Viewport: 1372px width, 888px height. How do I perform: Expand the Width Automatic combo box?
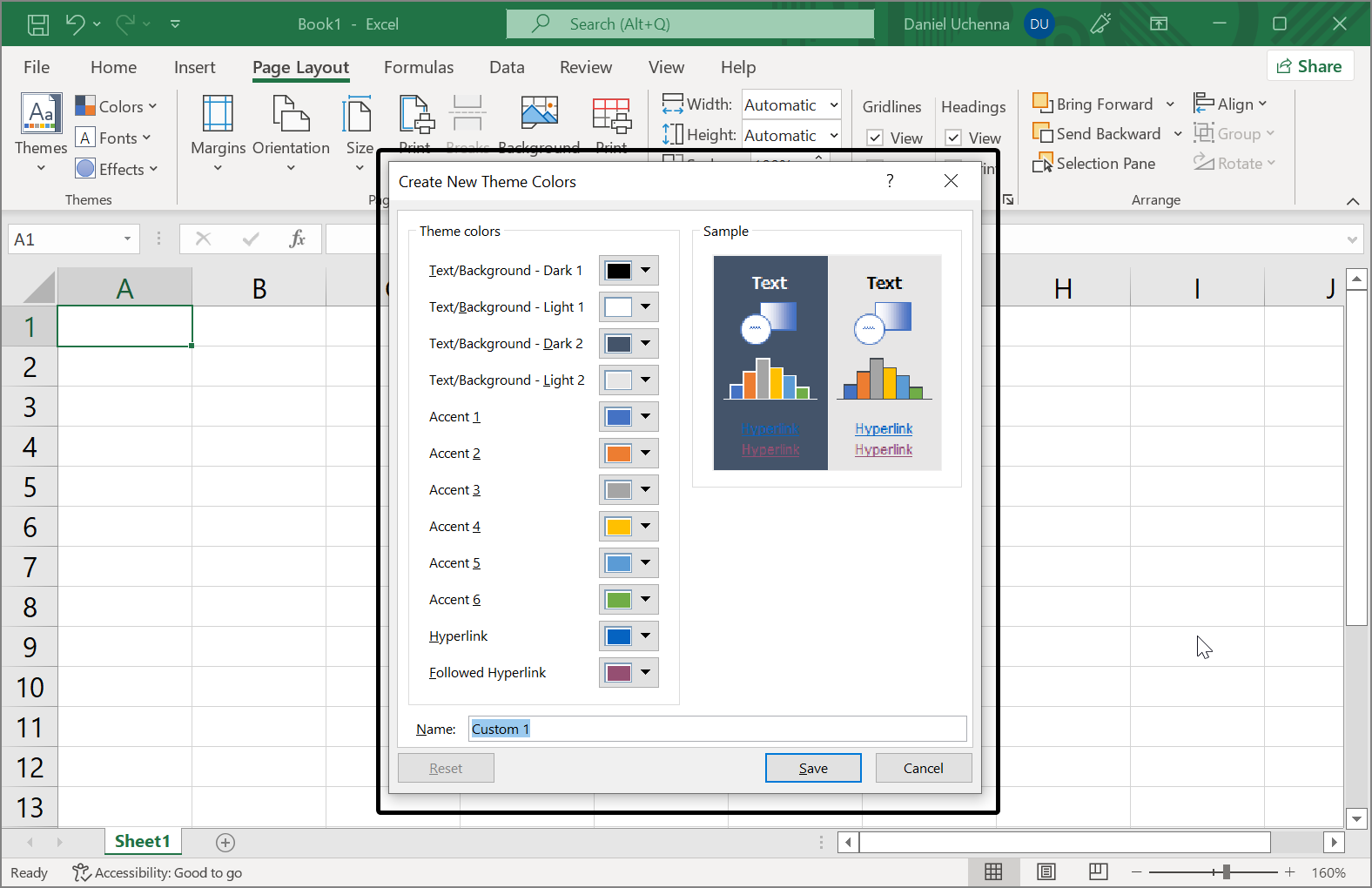833,105
